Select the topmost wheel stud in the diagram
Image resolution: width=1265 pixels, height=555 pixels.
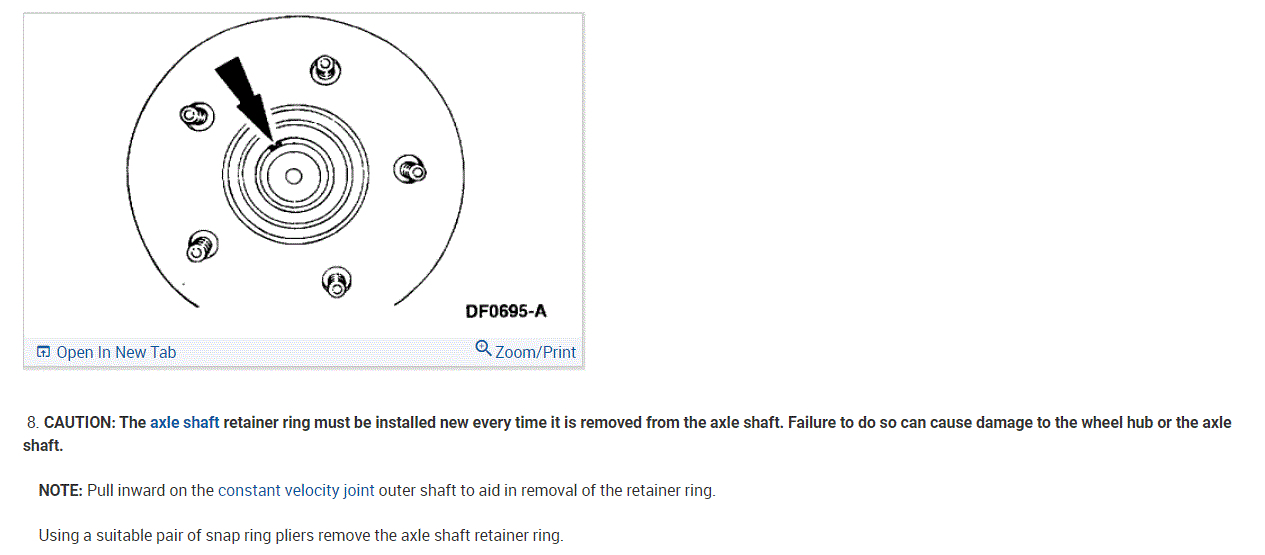(x=324, y=70)
